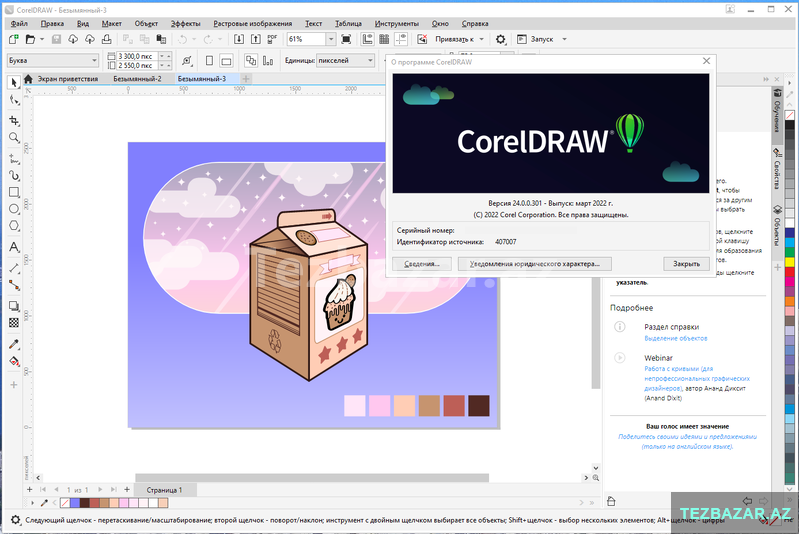Select the Artistic Media tool

click(14, 176)
